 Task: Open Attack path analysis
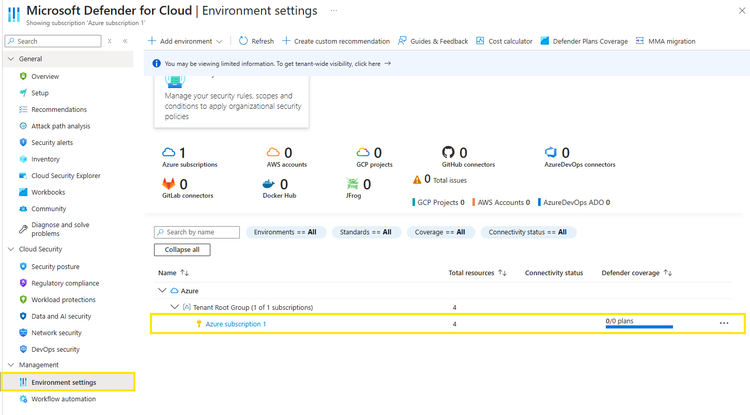click(60, 126)
